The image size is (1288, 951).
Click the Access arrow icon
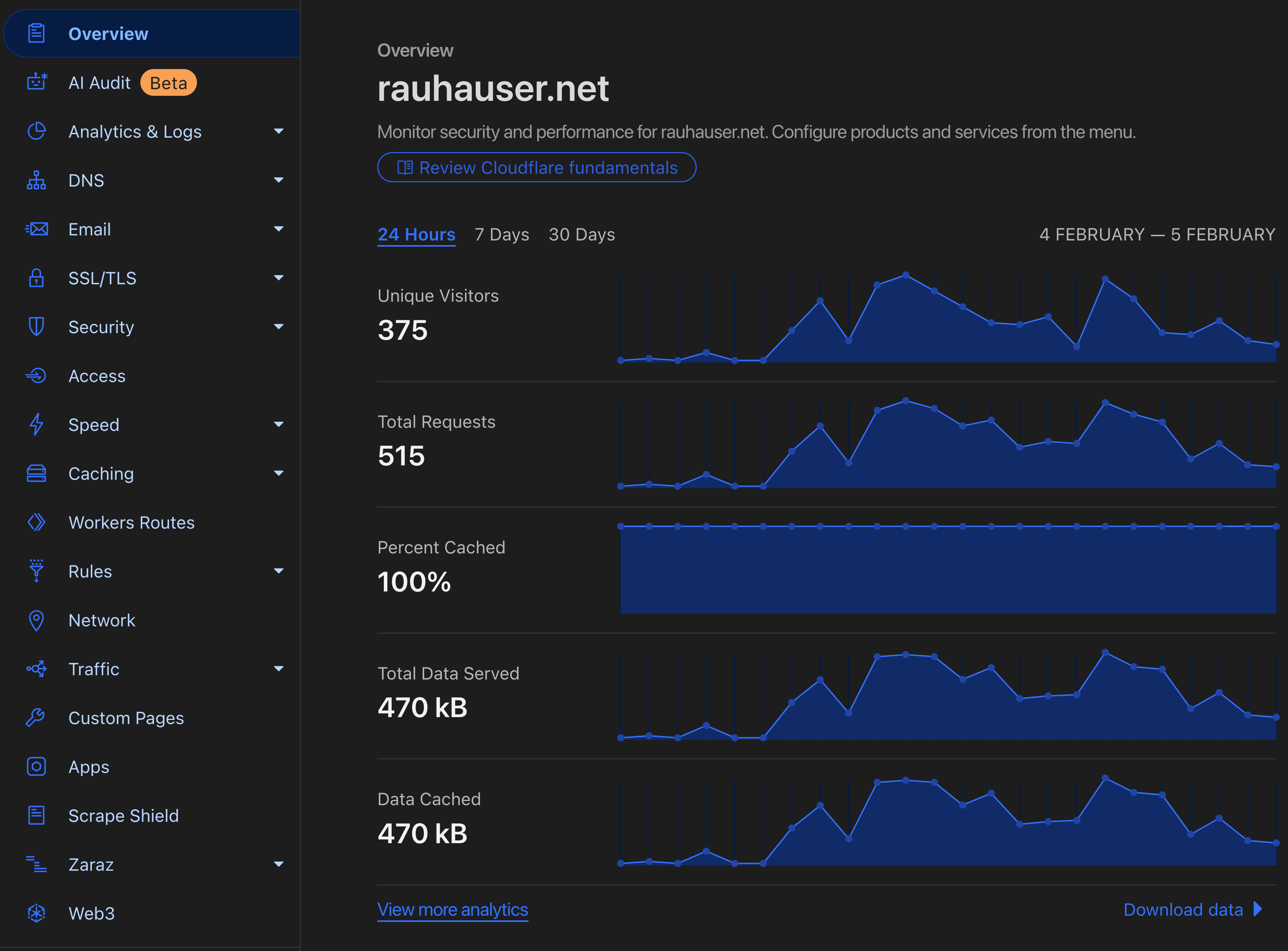point(36,376)
